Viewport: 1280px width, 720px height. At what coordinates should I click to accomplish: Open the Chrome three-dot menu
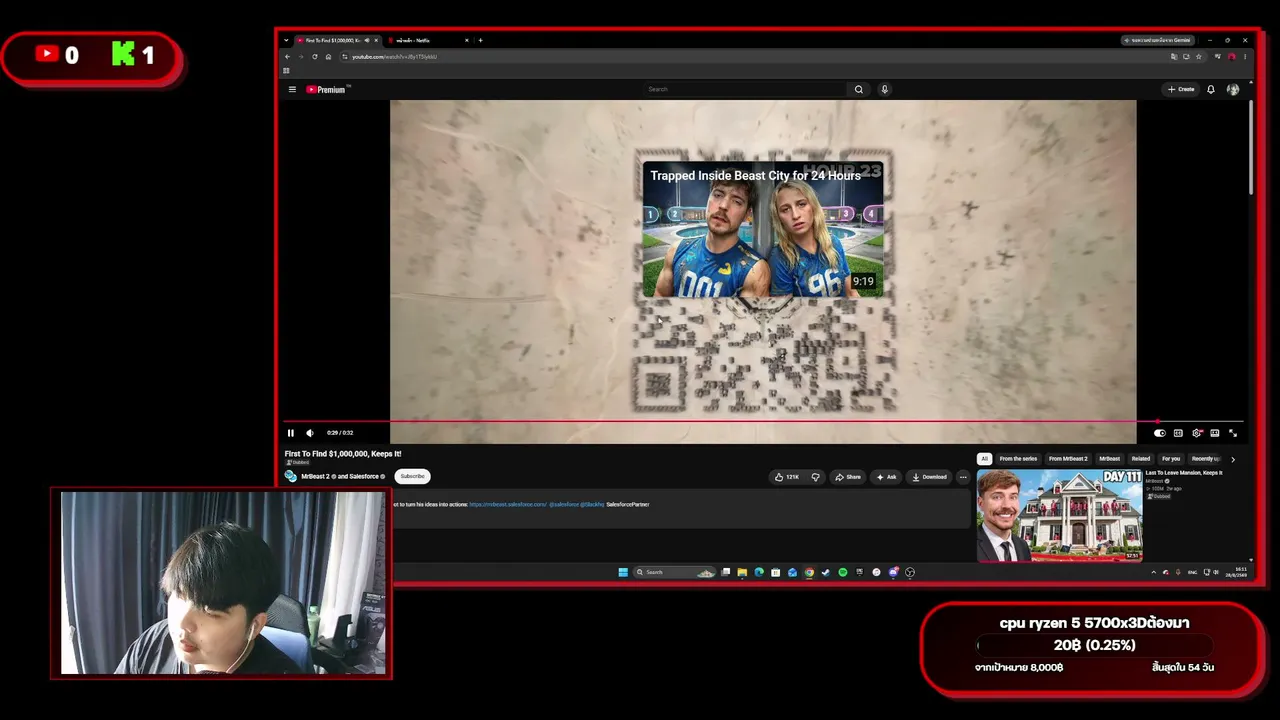(1245, 57)
